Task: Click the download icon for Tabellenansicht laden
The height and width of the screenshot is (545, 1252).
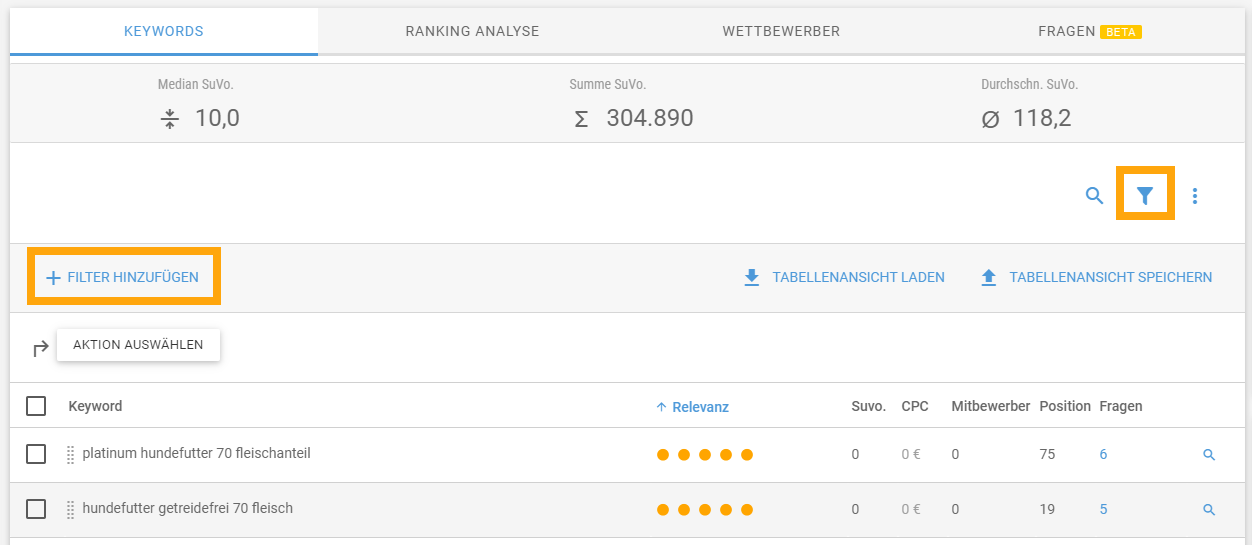Action: pyautogui.click(x=752, y=277)
